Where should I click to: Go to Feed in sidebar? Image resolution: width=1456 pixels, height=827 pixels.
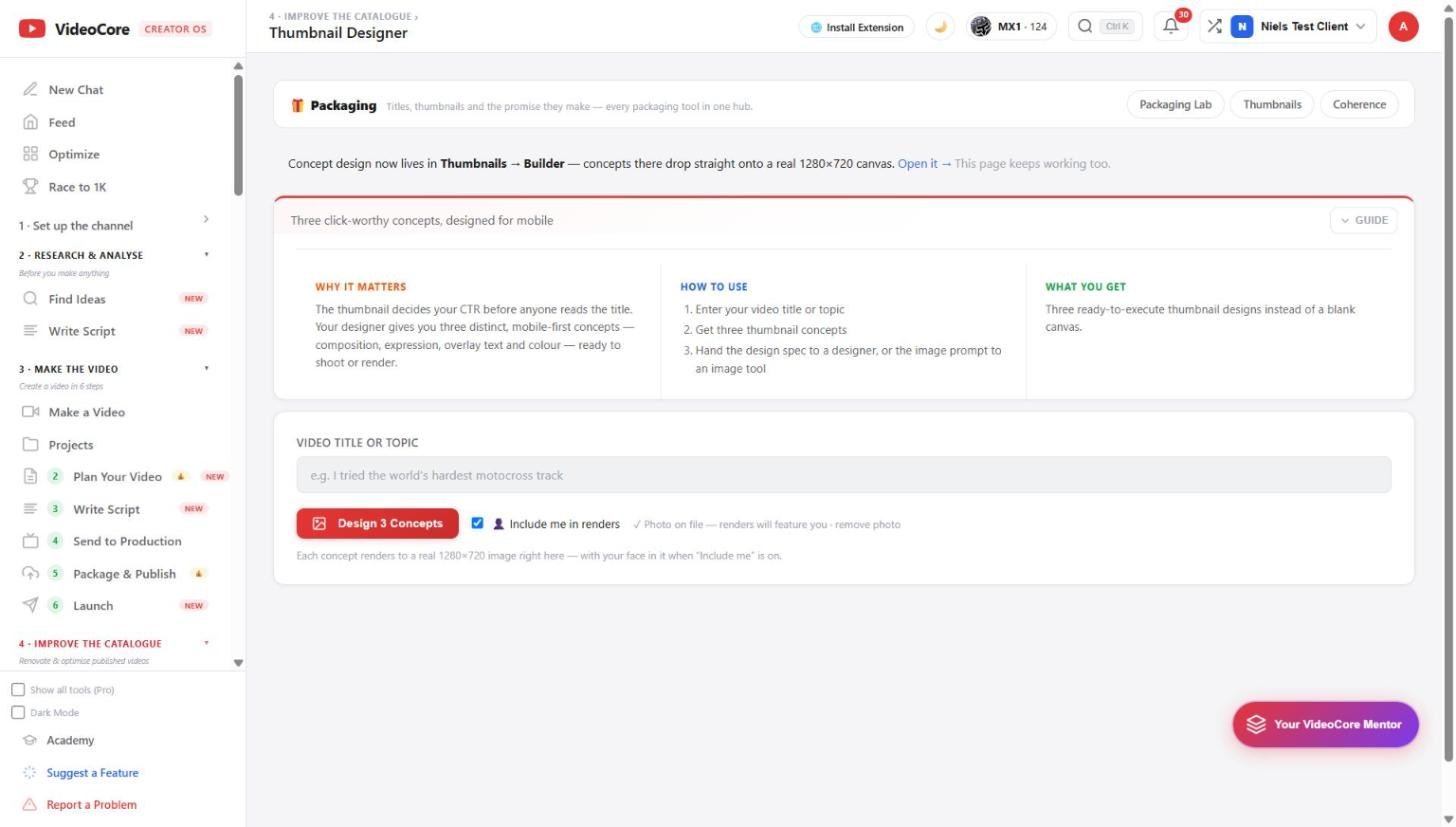pyautogui.click(x=62, y=122)
